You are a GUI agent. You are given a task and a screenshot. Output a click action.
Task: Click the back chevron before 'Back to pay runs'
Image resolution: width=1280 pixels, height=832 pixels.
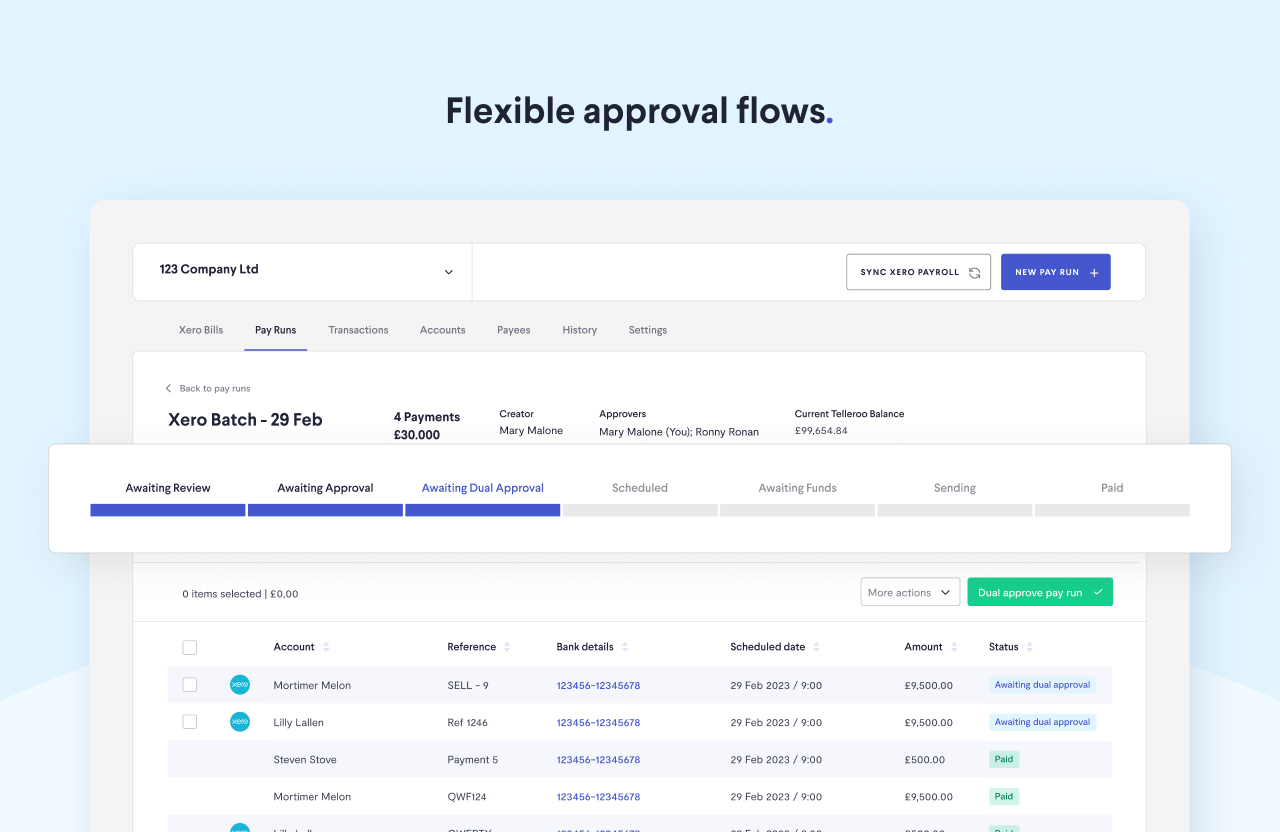click(168, 388)
